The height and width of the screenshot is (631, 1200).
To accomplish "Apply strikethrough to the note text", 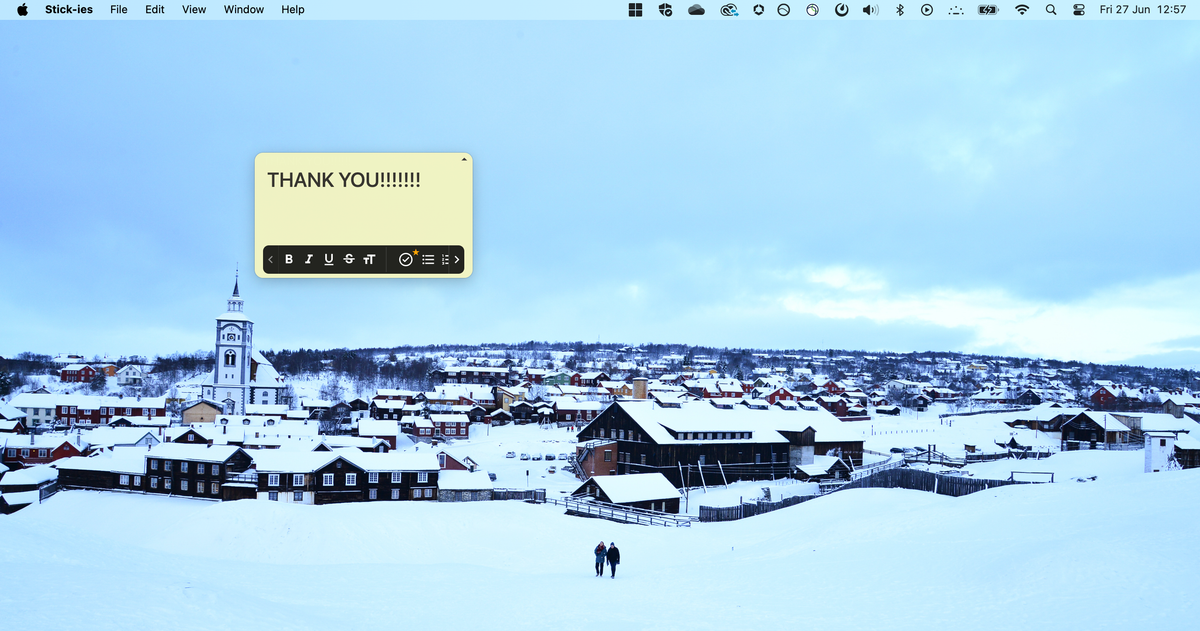I will pos(348,259).
